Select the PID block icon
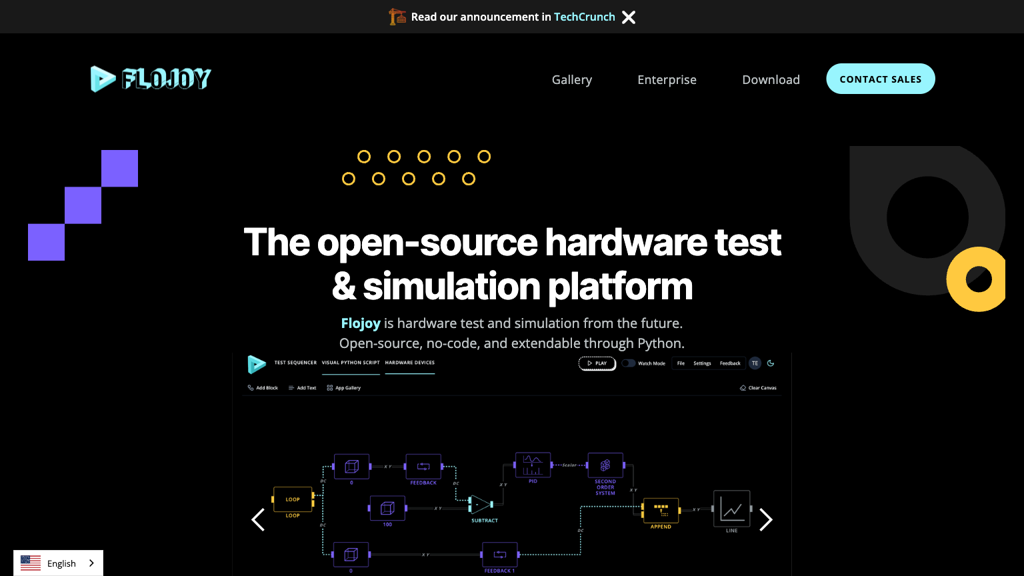The image size is (1024, 576). pyautogui.click(x=532, y=465)
